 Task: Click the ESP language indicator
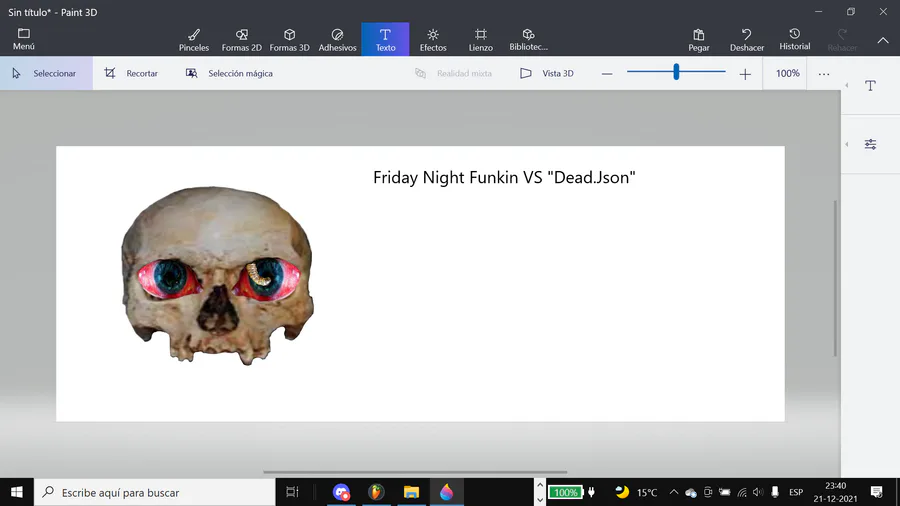point(796,492)
